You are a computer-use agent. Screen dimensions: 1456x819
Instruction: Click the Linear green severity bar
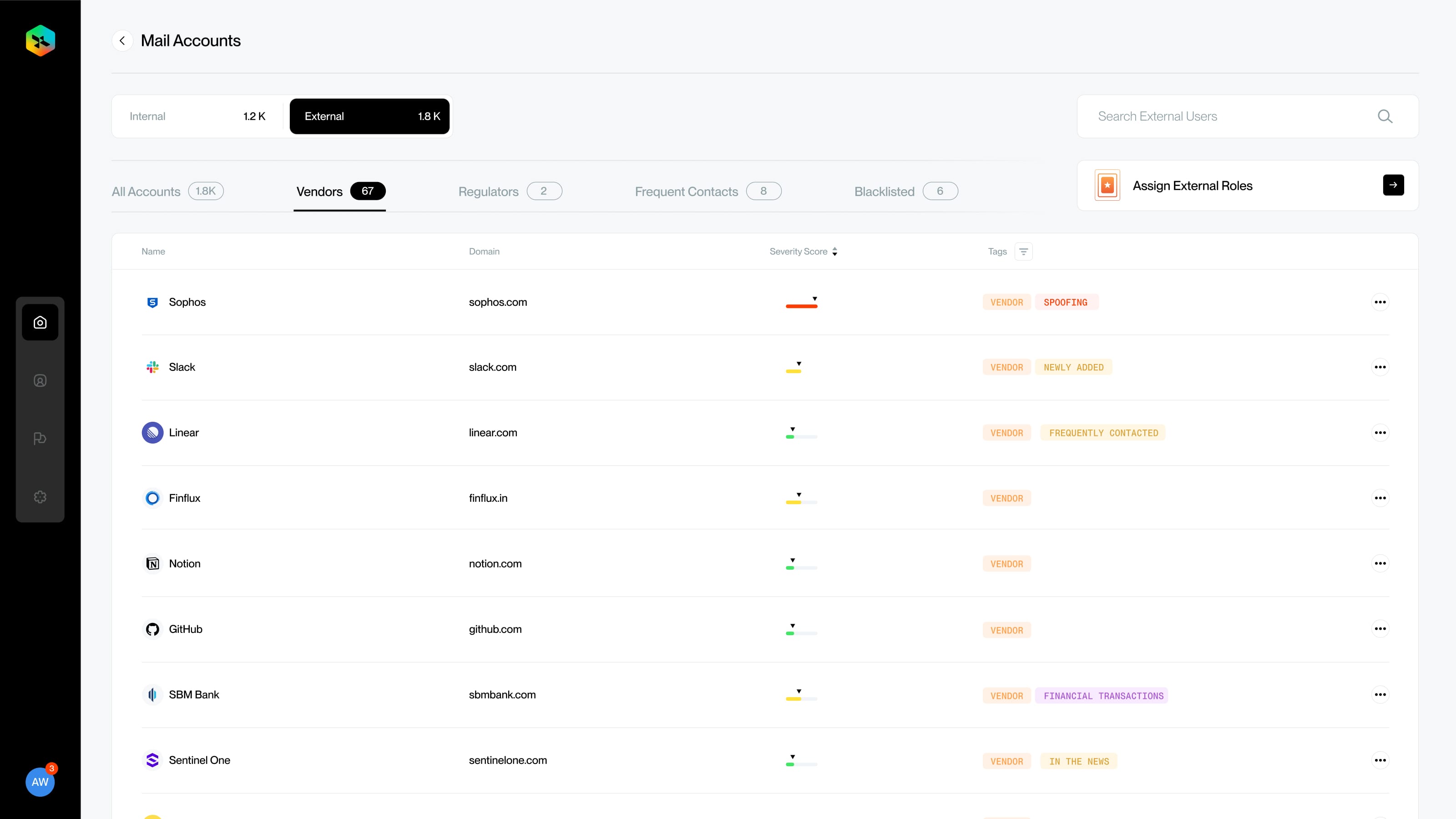[x=790, y=437]
